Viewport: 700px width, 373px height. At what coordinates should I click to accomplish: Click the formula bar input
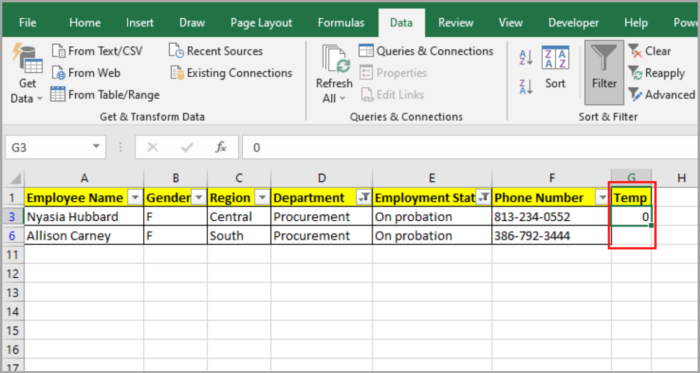471,147
